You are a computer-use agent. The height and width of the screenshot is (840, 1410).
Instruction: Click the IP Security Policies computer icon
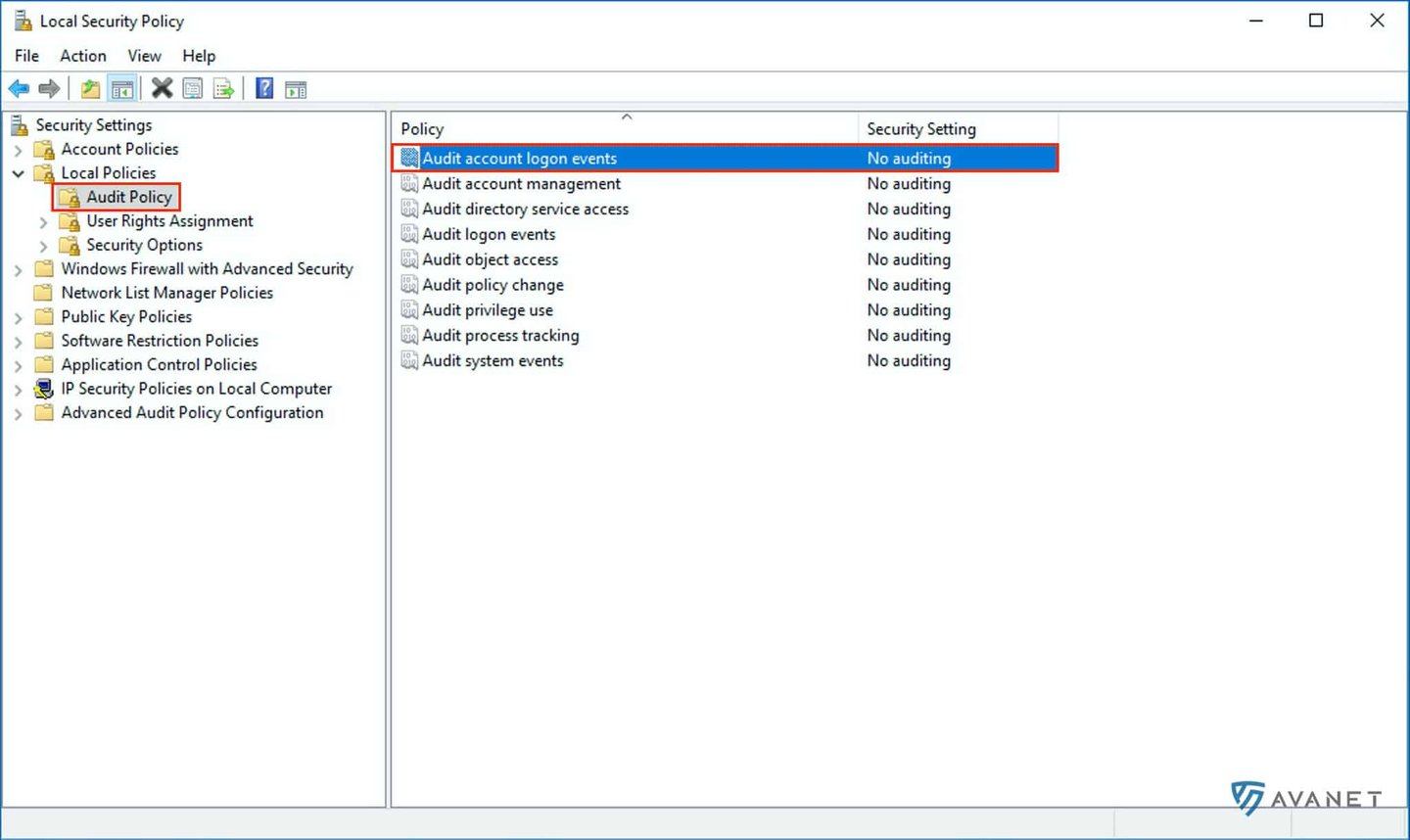[44, 389]
